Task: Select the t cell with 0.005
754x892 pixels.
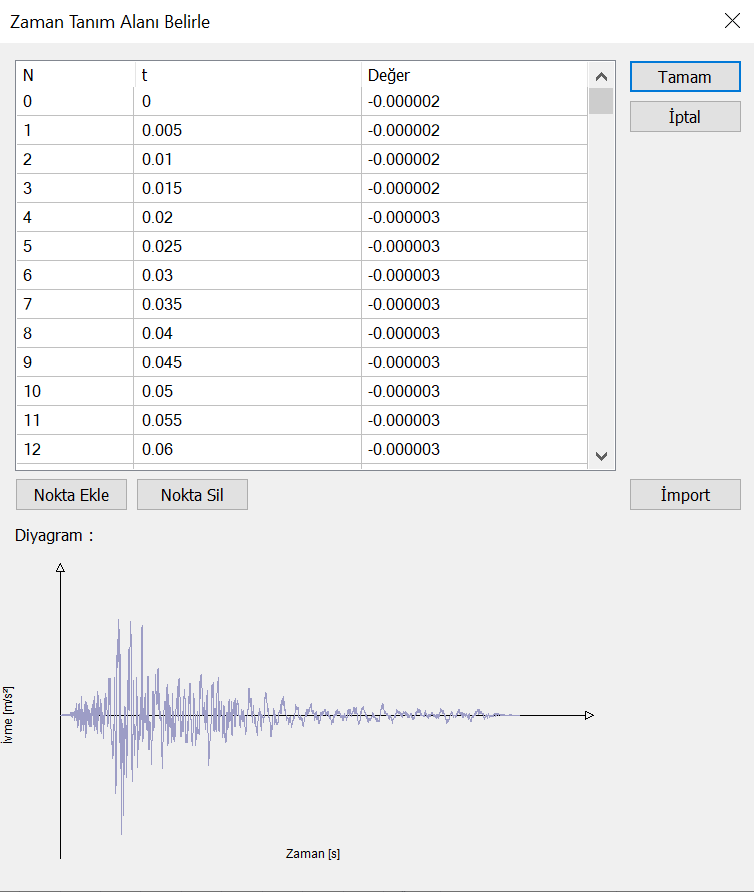Action: click(247, 131)
